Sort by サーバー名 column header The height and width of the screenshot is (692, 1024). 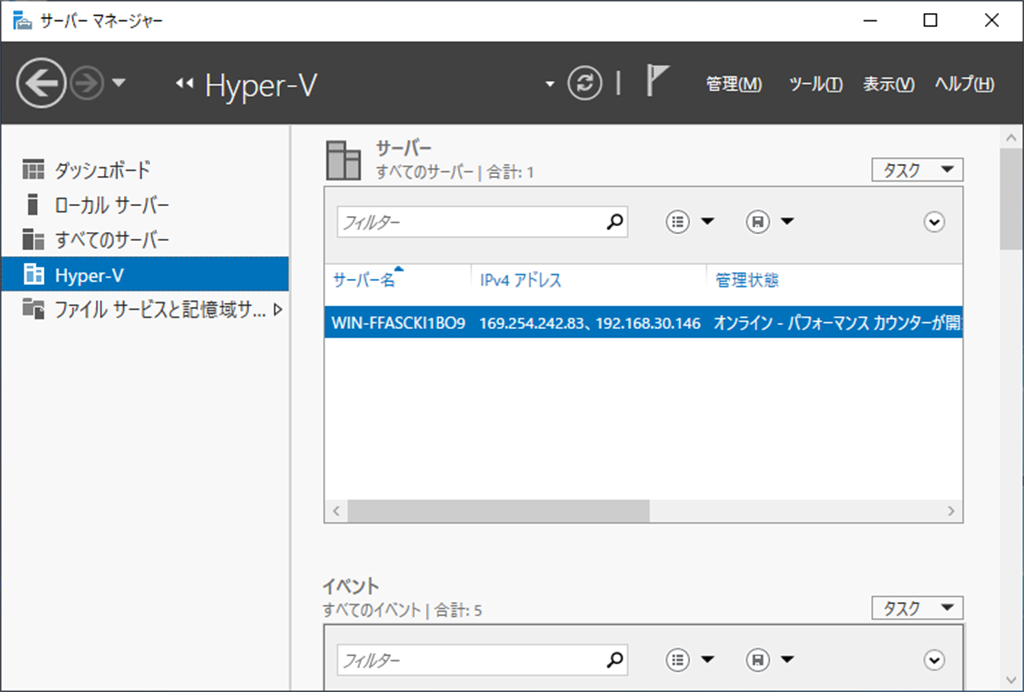click(364, 280)
